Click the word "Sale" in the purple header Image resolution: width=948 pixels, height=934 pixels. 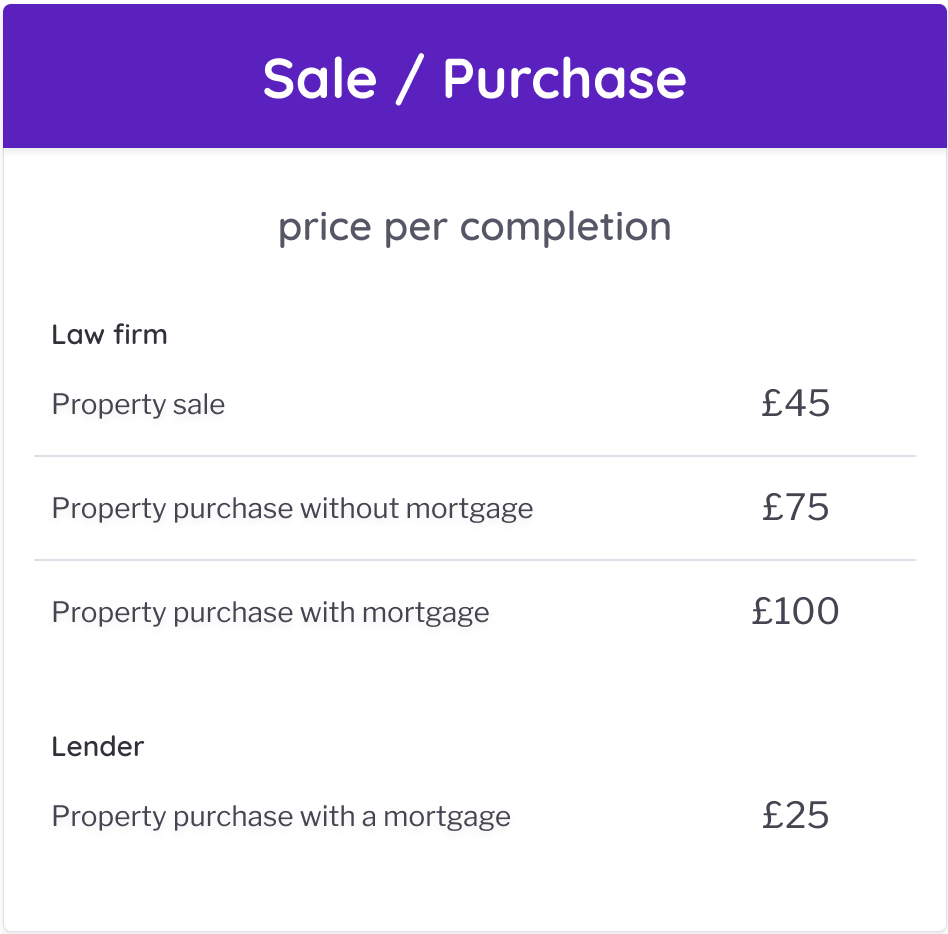(319, 79)
